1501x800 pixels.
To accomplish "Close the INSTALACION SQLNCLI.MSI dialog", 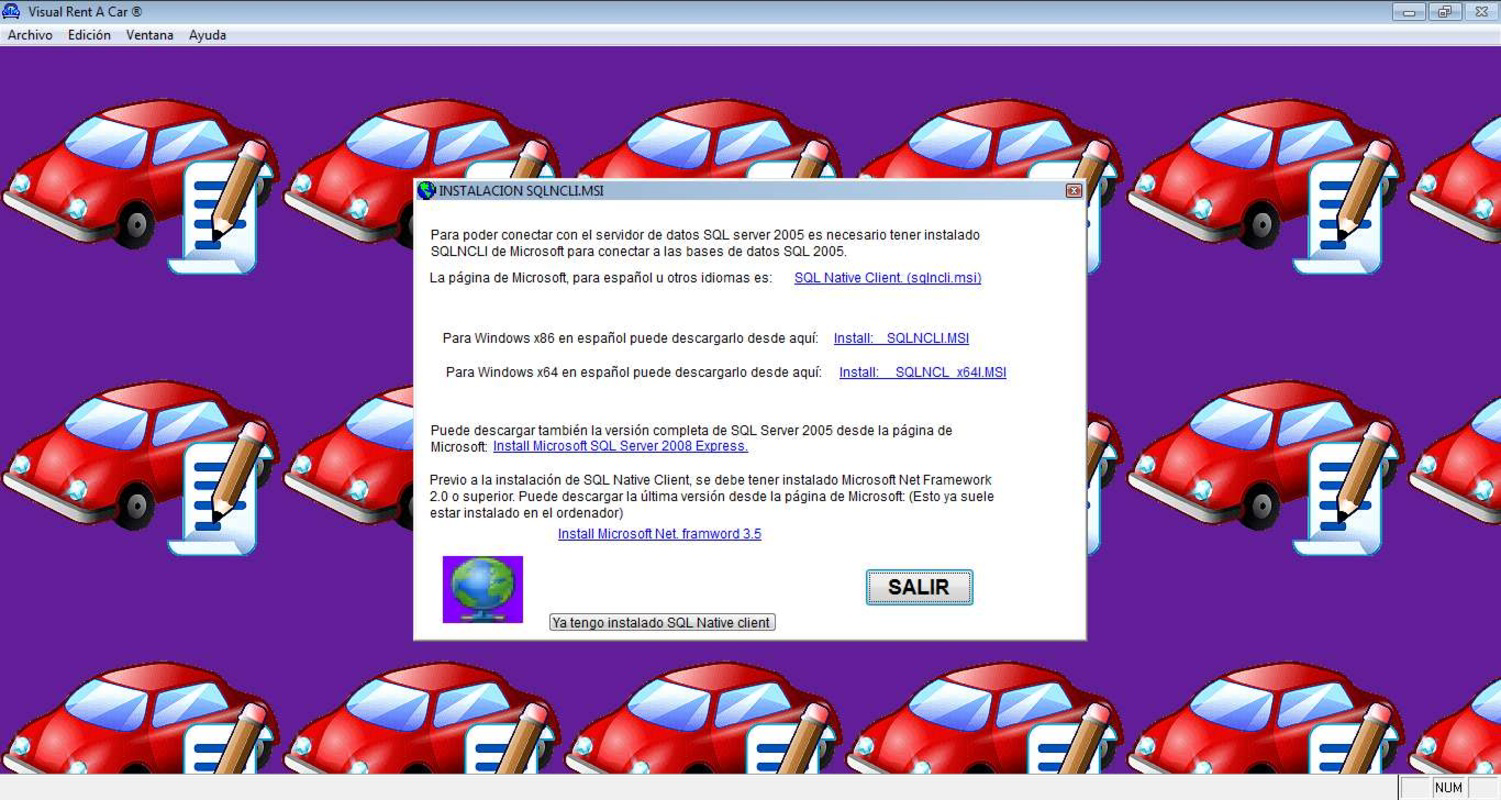I will pyautogui.click(x=1073, y=190).
